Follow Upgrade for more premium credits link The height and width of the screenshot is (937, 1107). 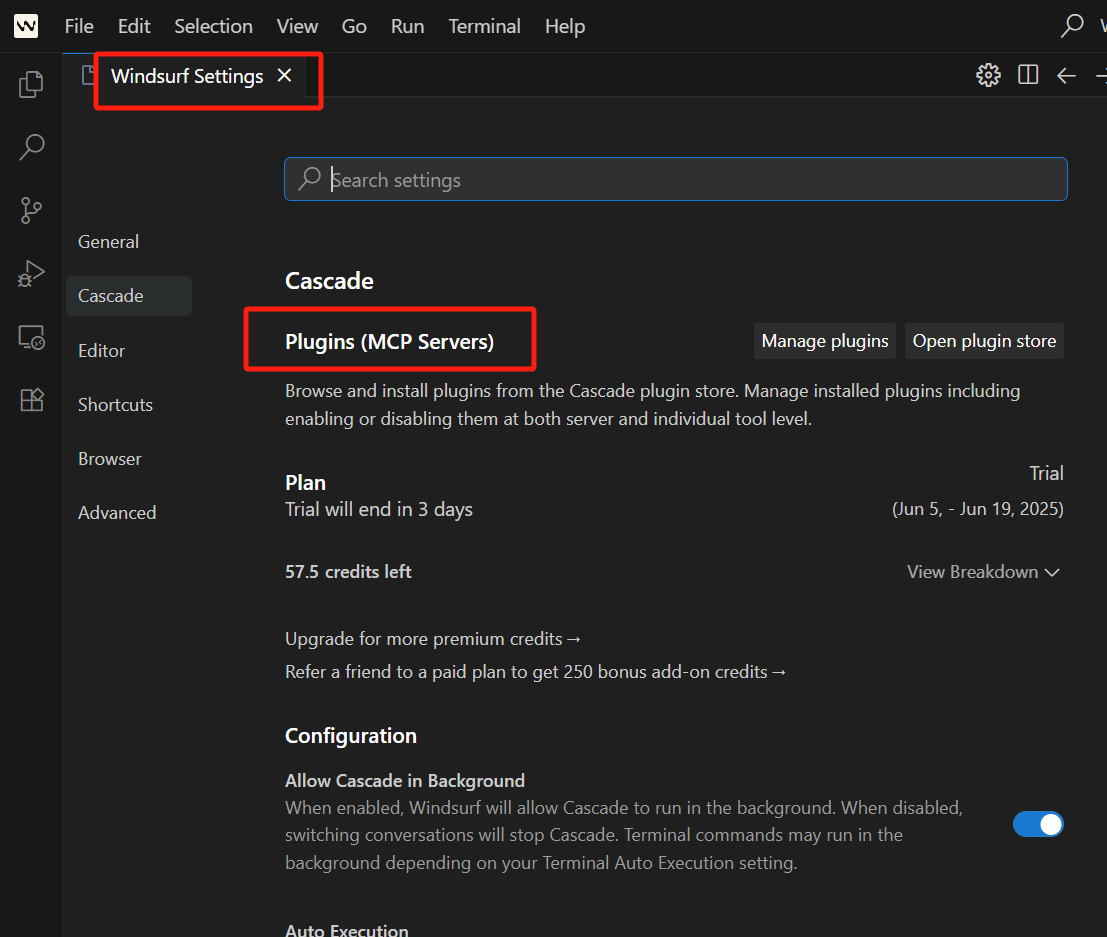(x=433, y=639)
